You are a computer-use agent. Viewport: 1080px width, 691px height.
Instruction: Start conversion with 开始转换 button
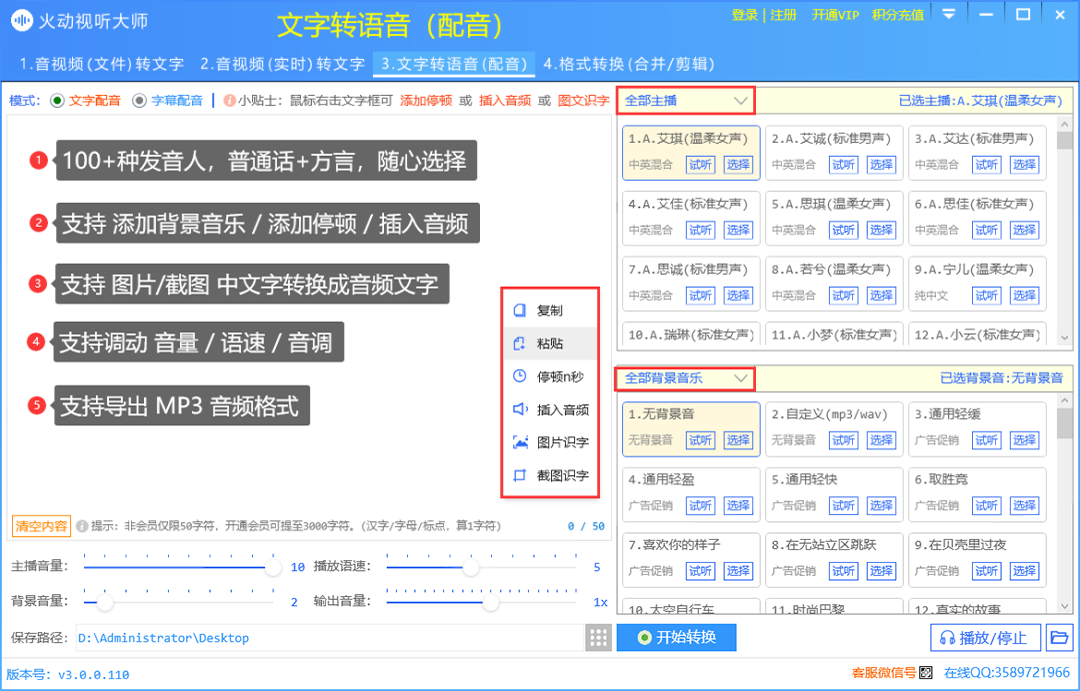pyautogui.click(x=676, y=637)
